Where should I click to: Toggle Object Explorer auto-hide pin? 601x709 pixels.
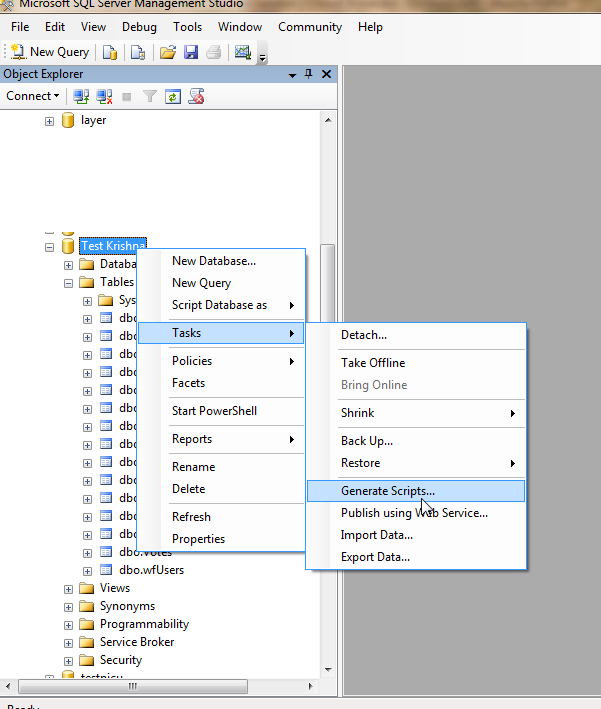click(x=308, y=74)
